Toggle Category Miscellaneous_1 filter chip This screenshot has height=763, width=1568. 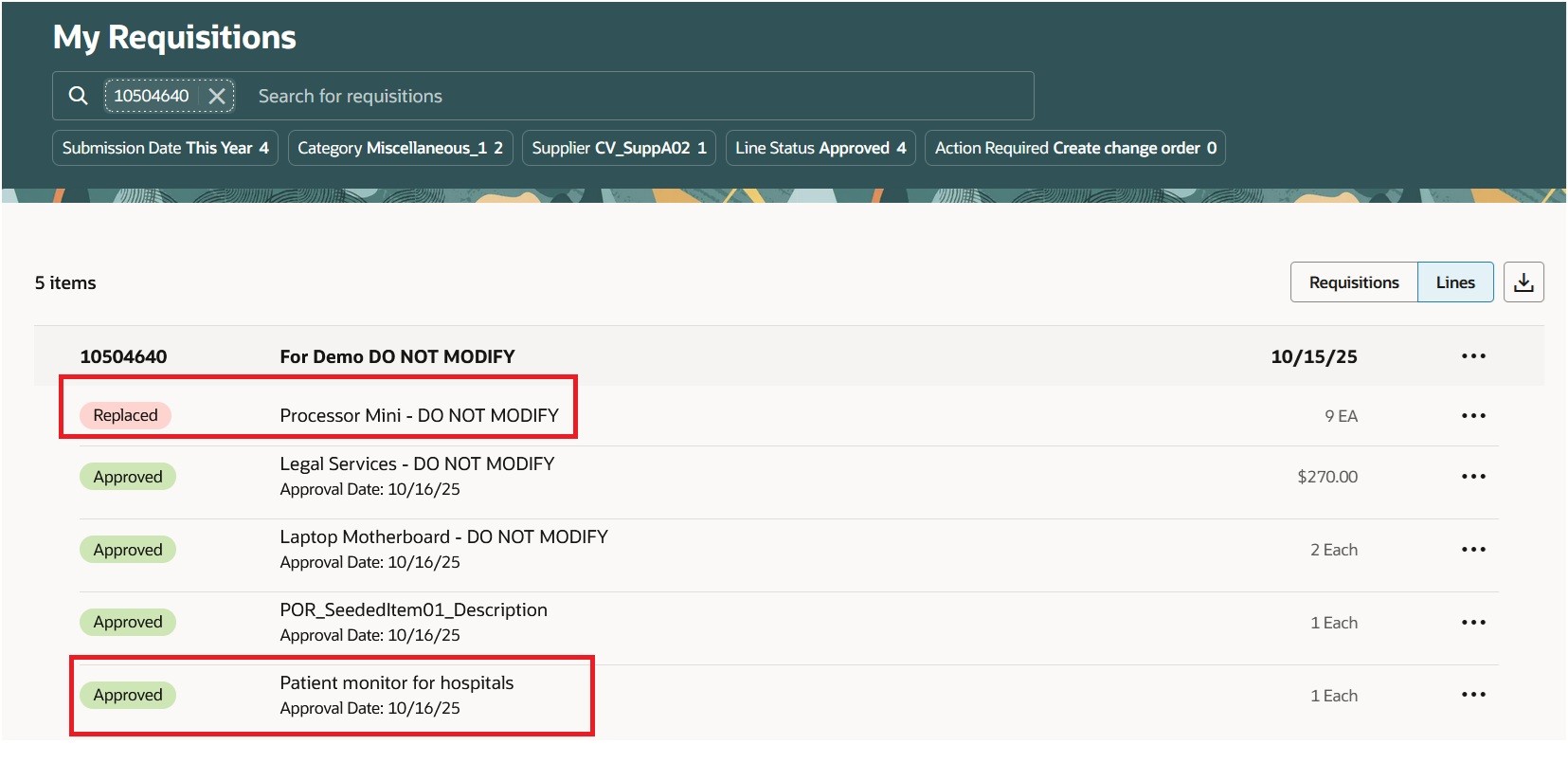[400, 148]
